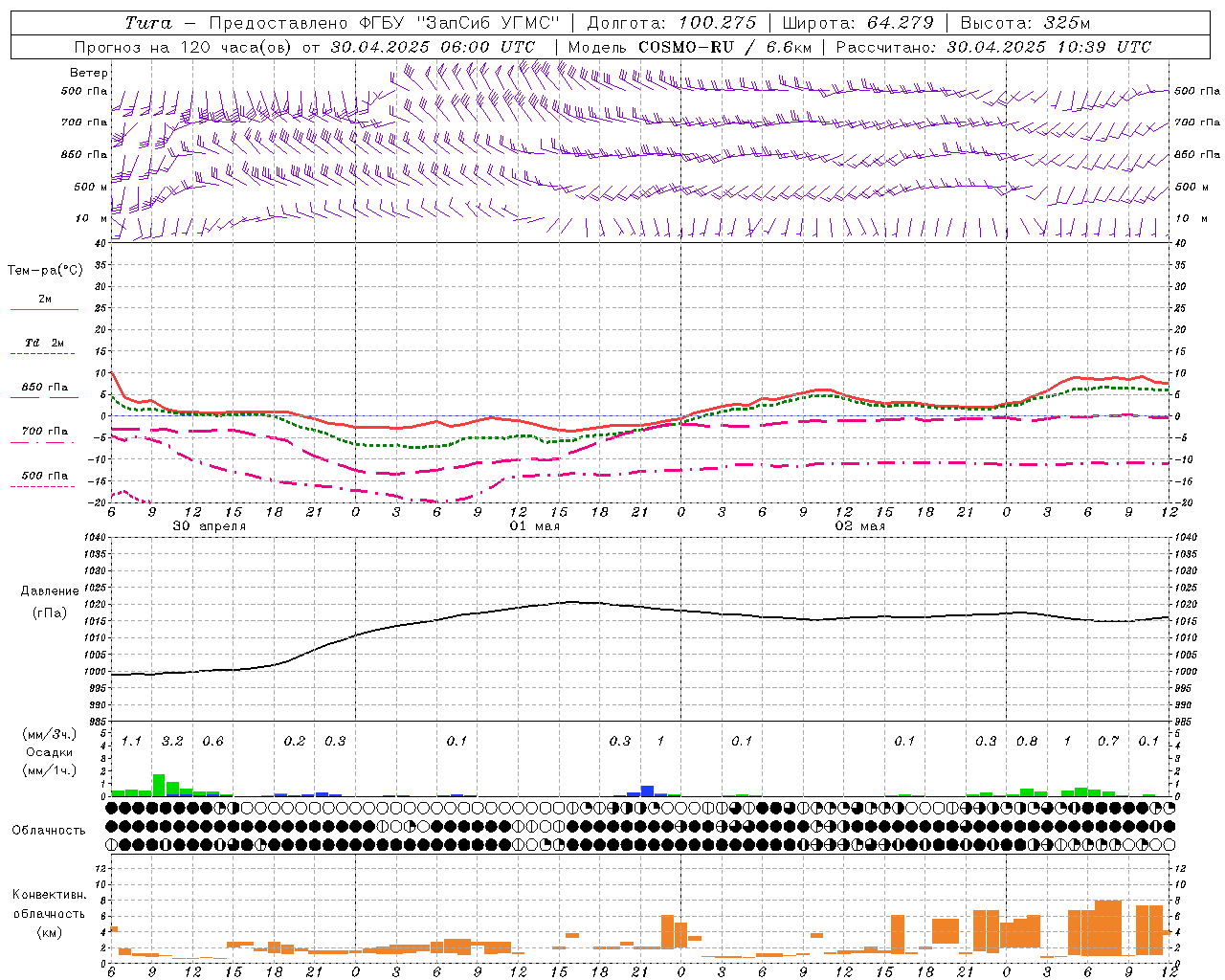Image resolution: width=1225 pixels, height=980 pixels.
Task: Click the "(мм/1ч.)" units label
Action: [x=50, y=770]
